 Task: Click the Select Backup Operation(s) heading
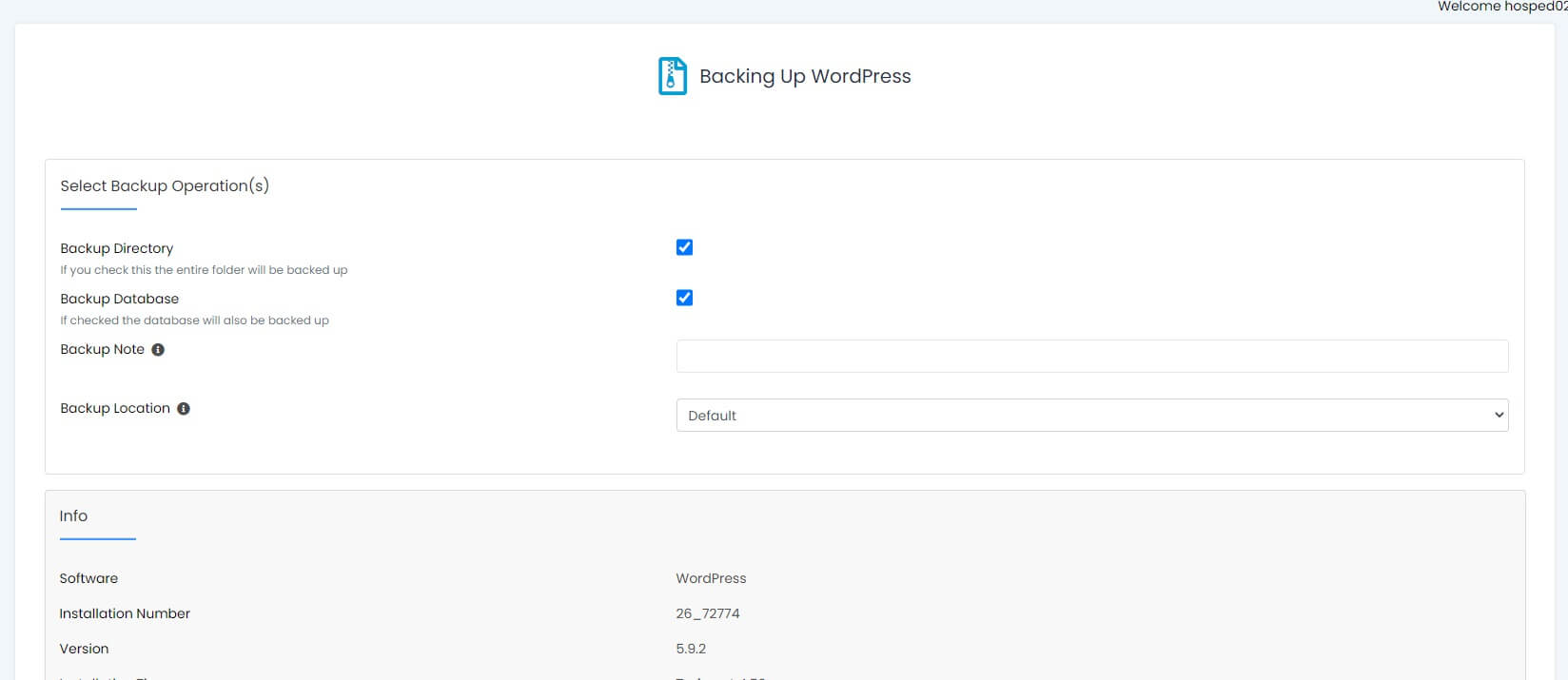point(165,185)
